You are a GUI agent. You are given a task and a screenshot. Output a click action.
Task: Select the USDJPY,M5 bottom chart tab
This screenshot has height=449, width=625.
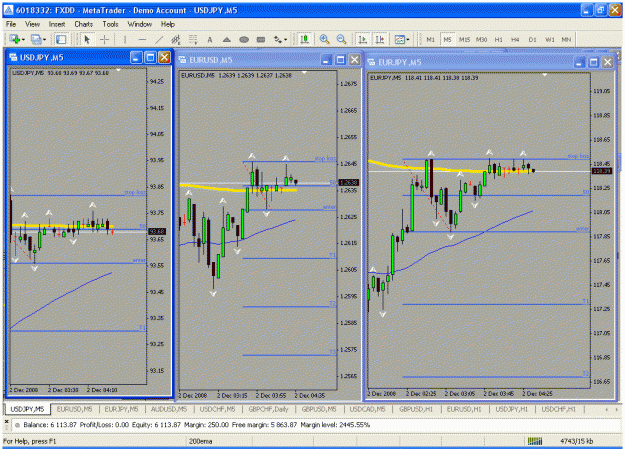[x=27, y=409]
